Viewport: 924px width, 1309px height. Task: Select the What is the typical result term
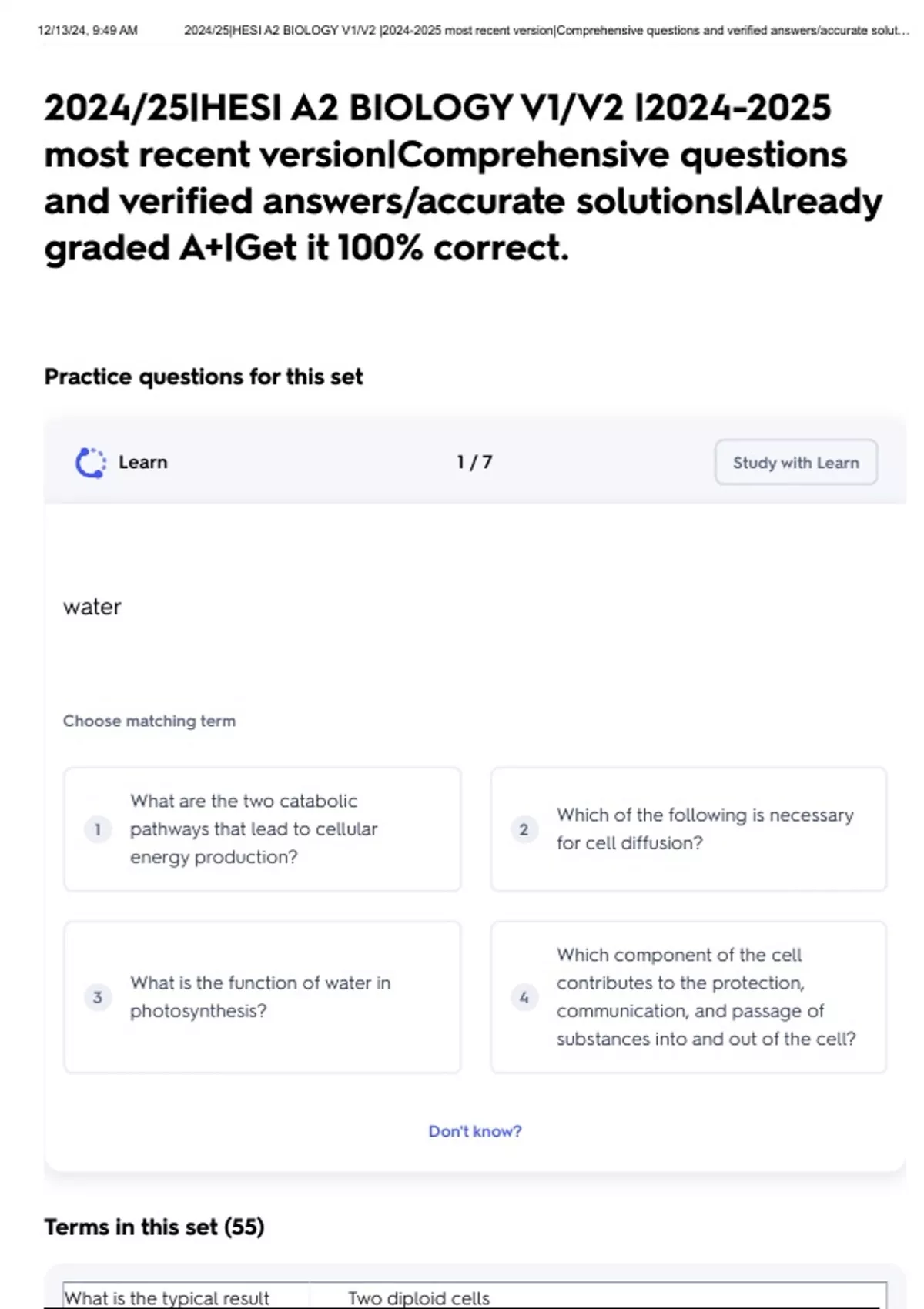pyautogui.click(x=167, y=1297)
